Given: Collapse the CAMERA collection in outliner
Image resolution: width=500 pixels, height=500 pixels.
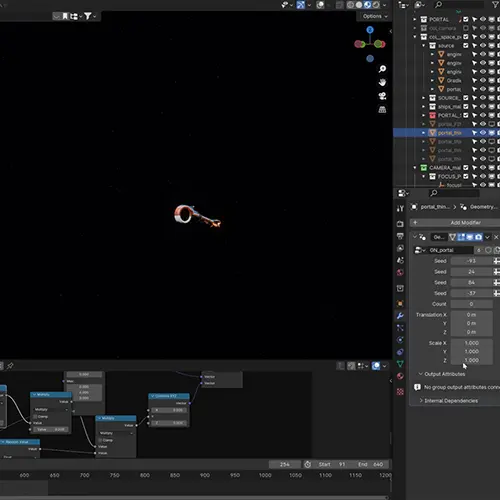Looking at the screenshot, I should click(415, 168).
